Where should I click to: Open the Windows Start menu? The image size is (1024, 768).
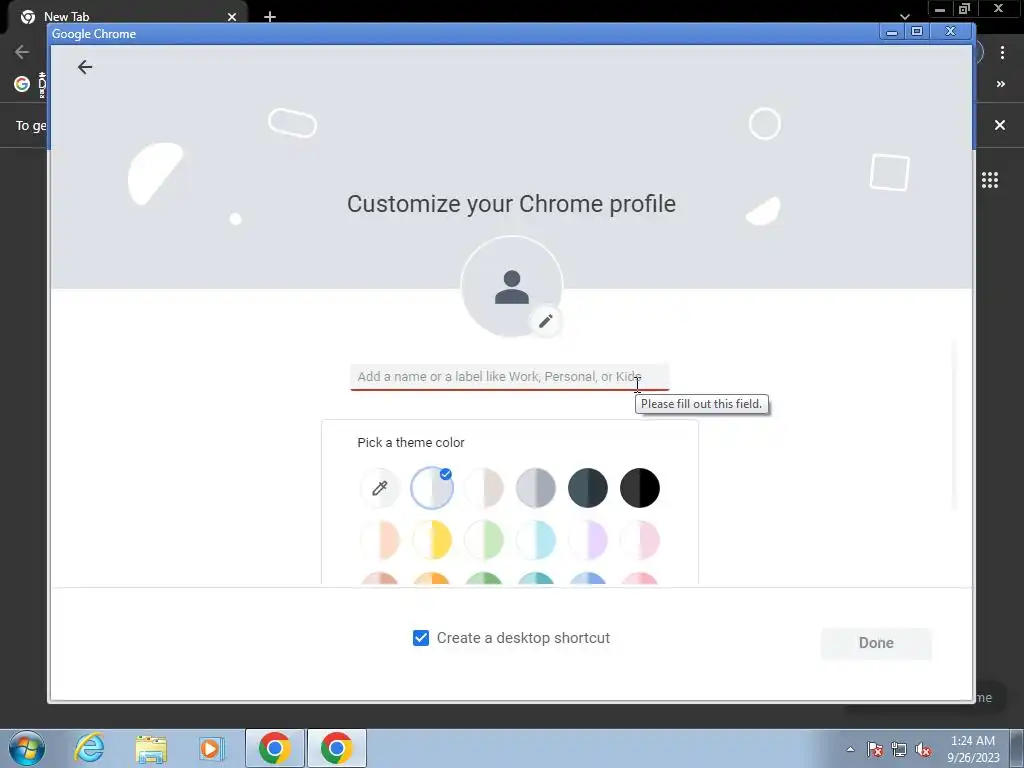coord(27,748)
